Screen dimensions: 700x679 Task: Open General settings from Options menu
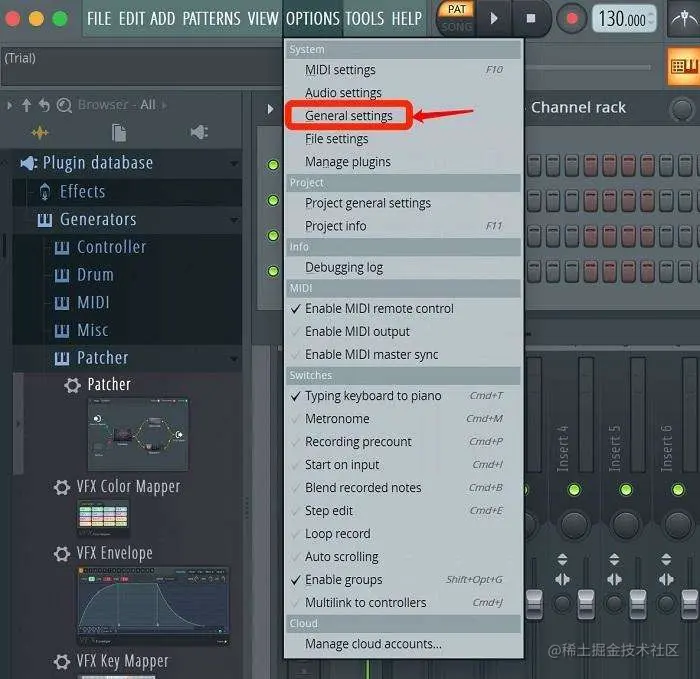pos(349,116)
